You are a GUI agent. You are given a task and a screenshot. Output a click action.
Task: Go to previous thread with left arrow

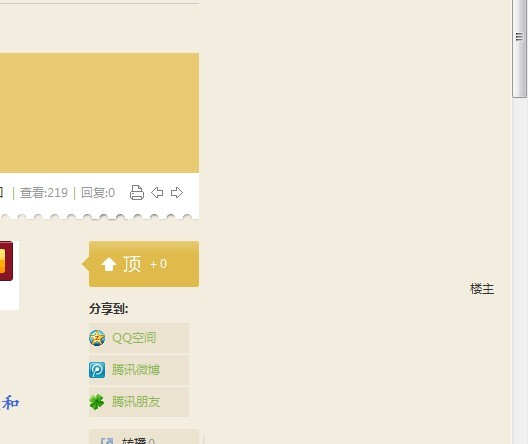pos(157,193)
